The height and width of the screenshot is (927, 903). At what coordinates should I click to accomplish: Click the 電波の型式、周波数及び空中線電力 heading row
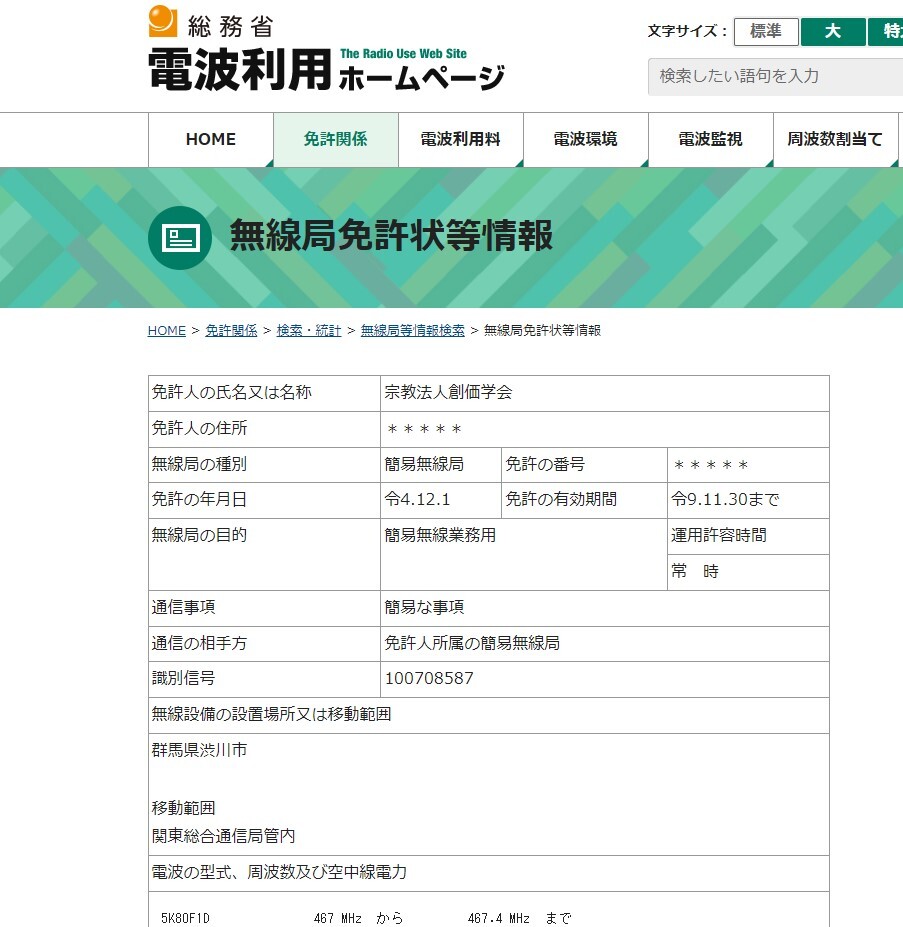click(x=488, y=873)
